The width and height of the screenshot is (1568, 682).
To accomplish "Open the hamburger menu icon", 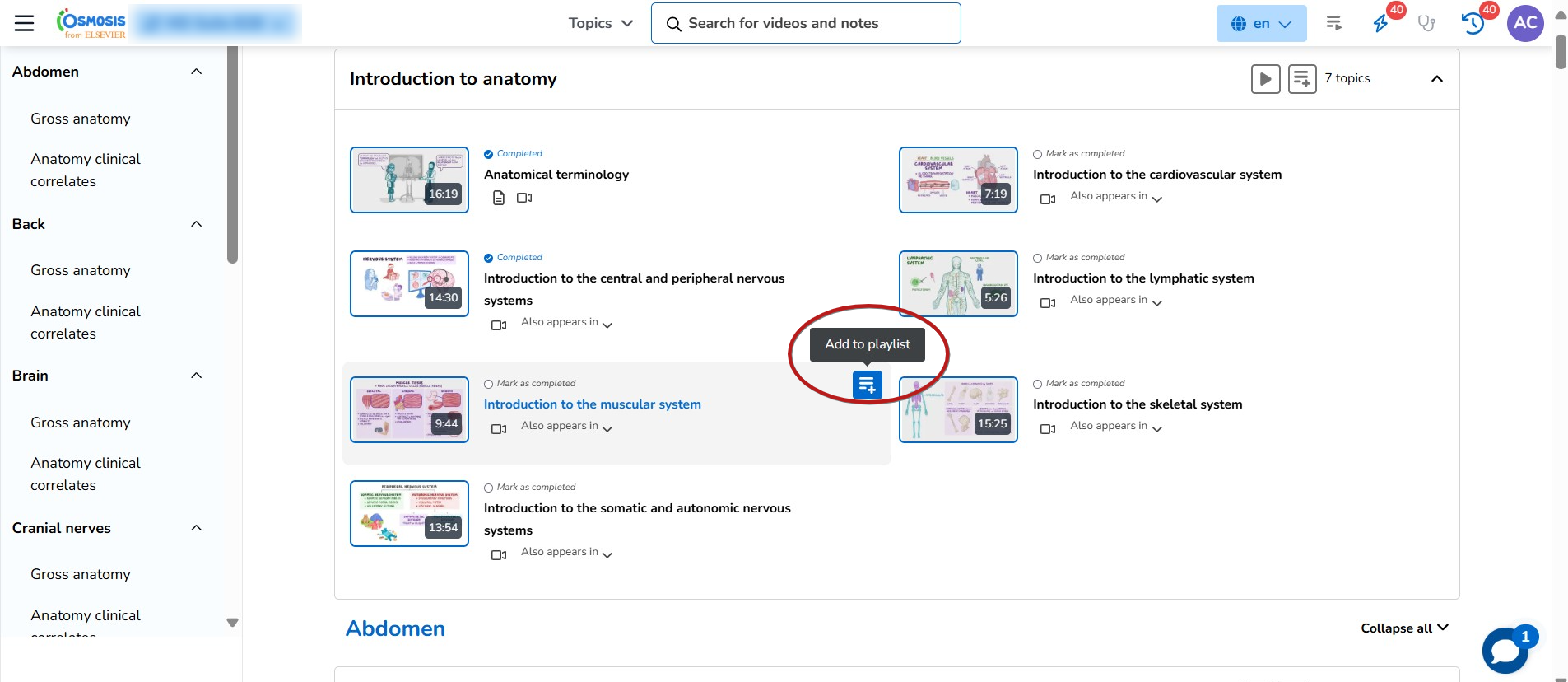I will pos(24,23).
